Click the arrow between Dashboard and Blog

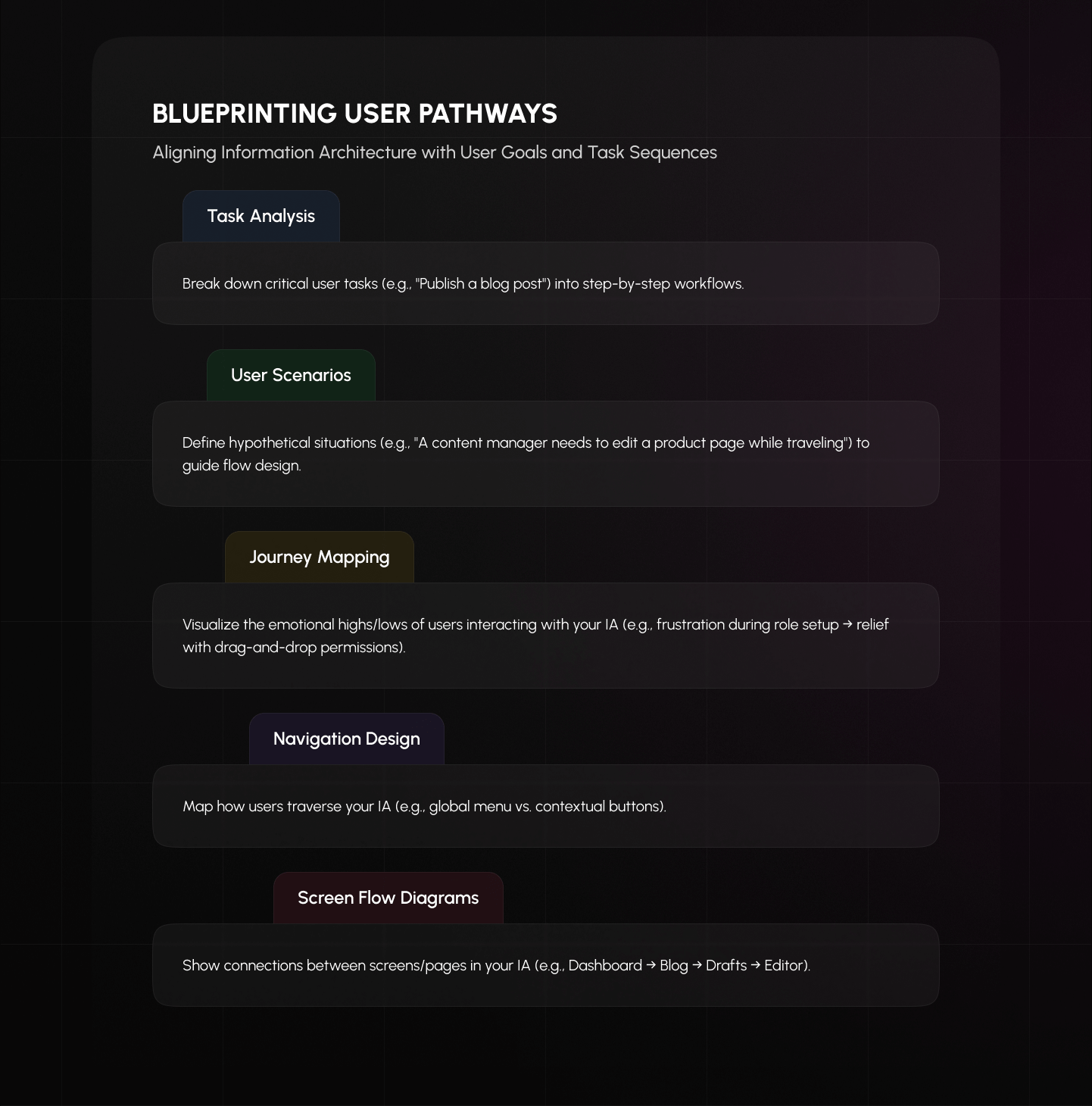tap(651, 966)
